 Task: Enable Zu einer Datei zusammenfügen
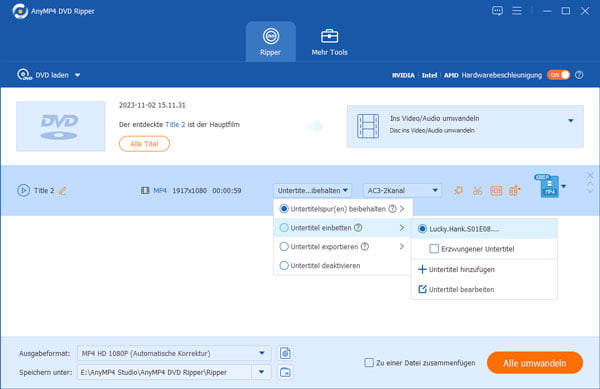[x=369, y=363]
